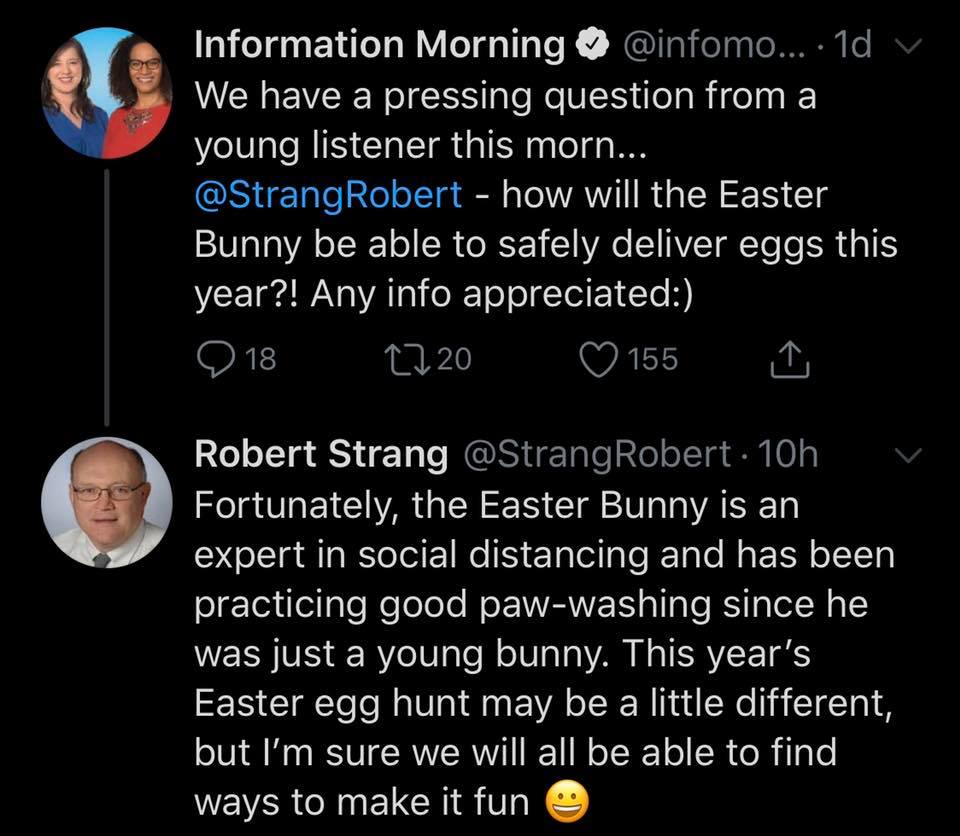
Task: Share the Information Morning tweet
Action: 789,359
